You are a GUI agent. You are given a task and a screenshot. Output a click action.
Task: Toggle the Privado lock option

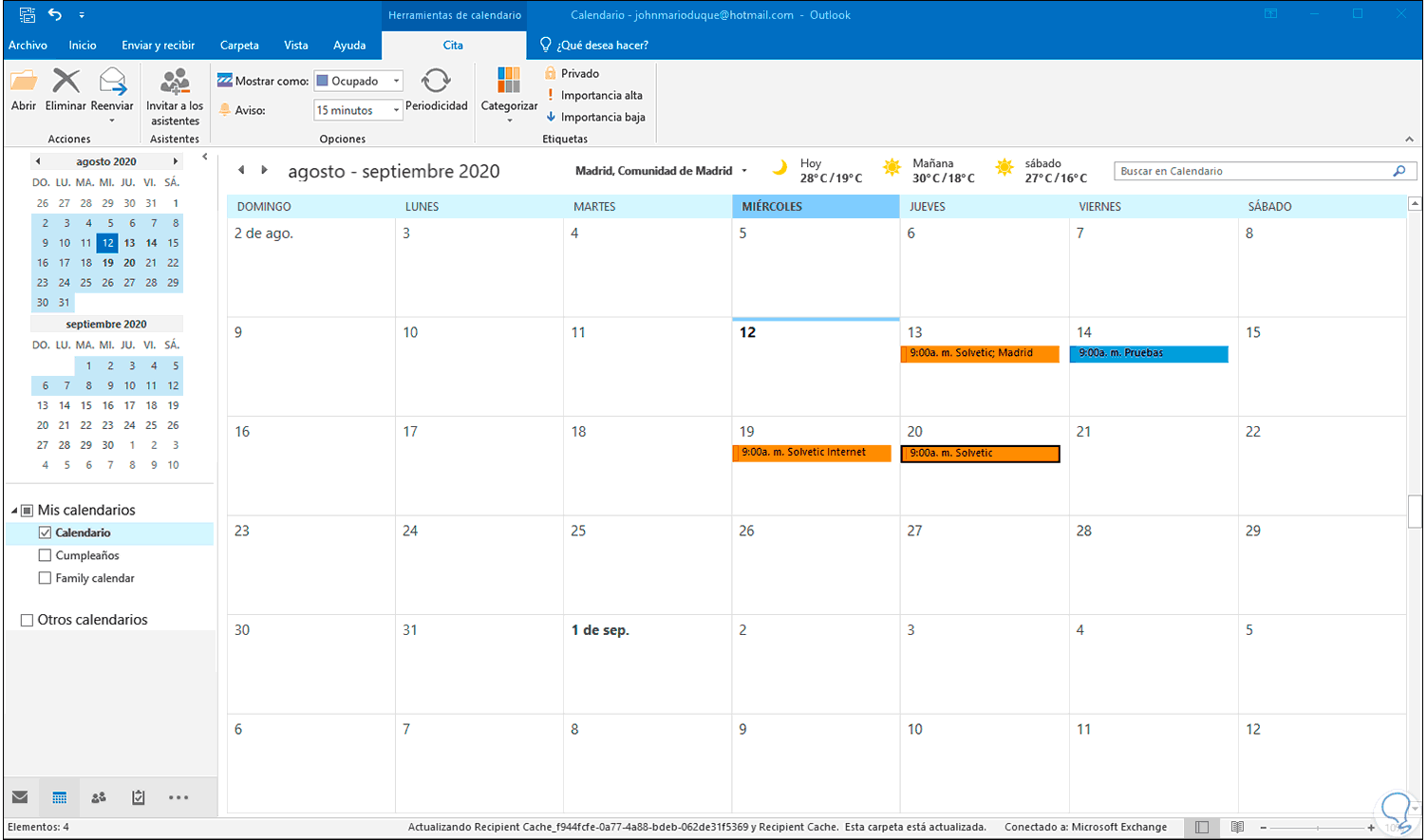[572, 73]
